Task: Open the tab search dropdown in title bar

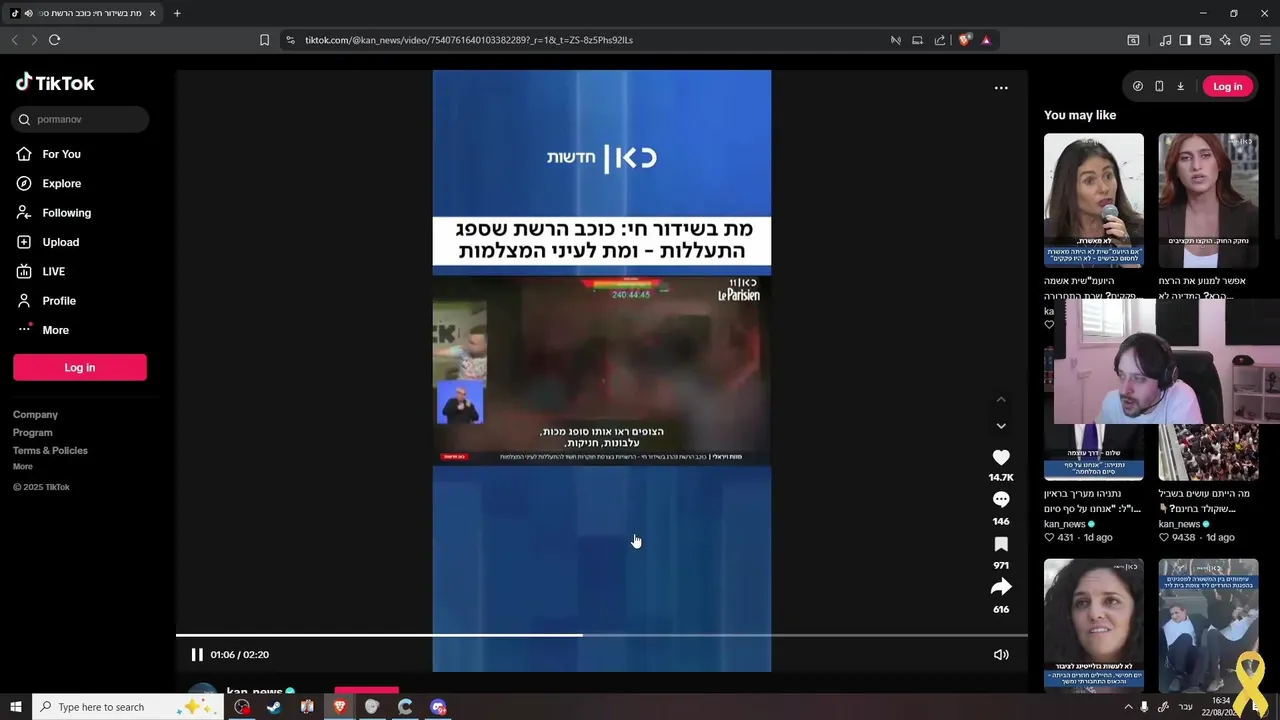Action: point(1133,40)
